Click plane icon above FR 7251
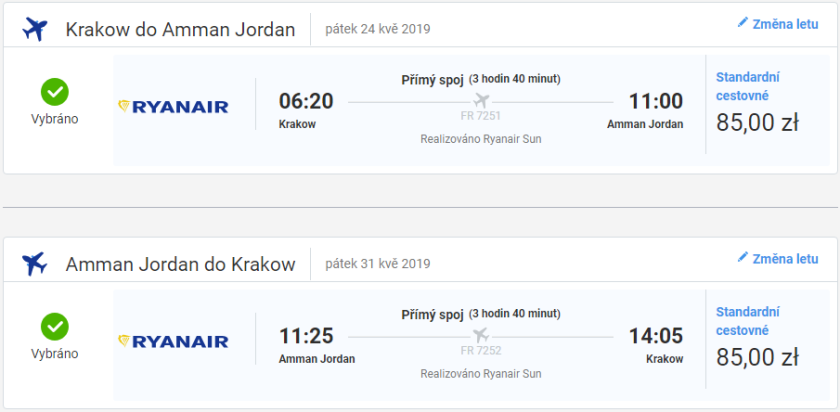The image size is (840, 412). pos(481,100)
